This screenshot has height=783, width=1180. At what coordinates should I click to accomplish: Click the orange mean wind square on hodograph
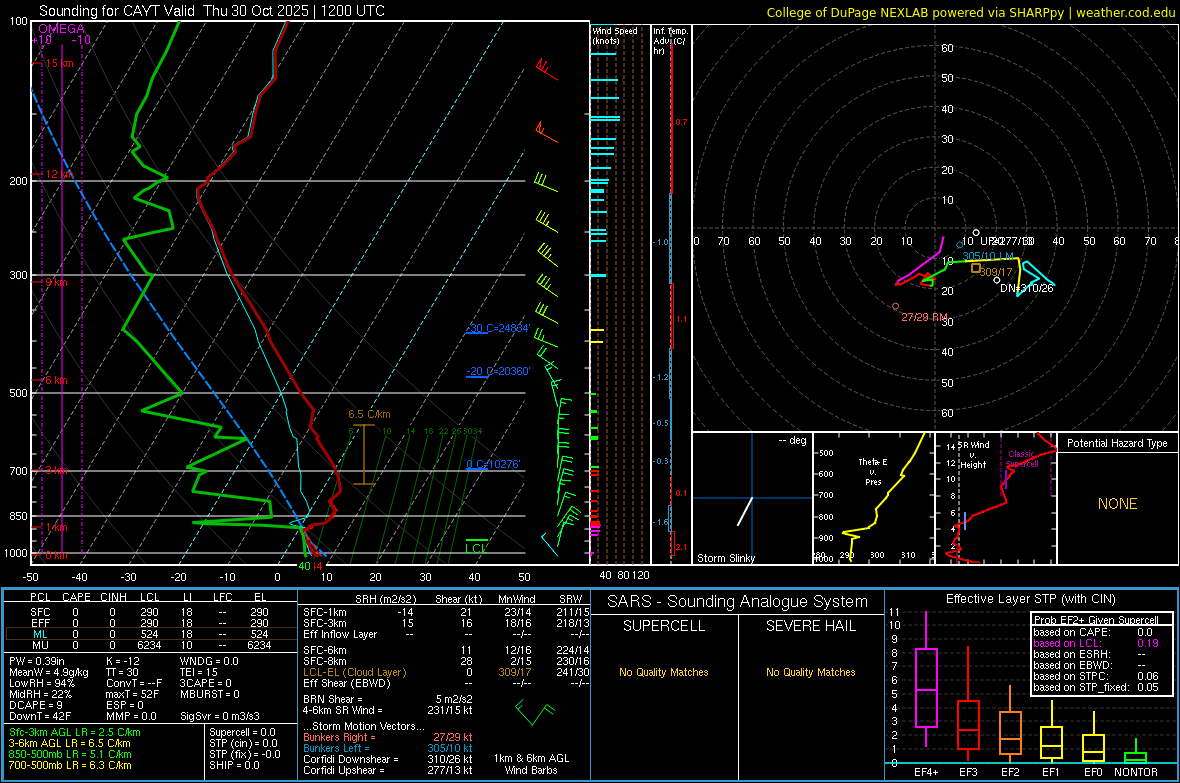(975, 267)
